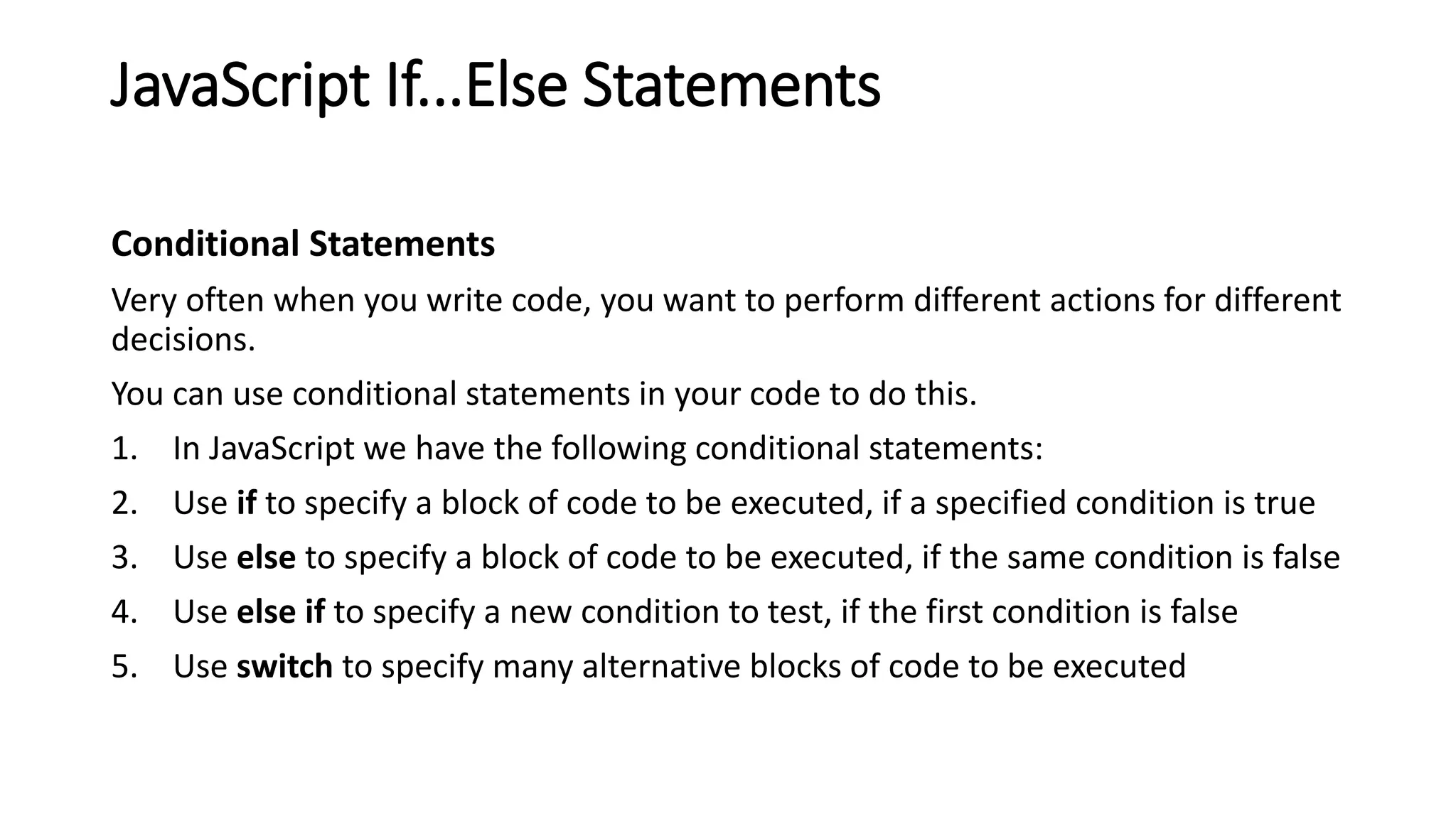
Task: Click the sentence 'You can use conditional statements'
Action: [544, 394]
